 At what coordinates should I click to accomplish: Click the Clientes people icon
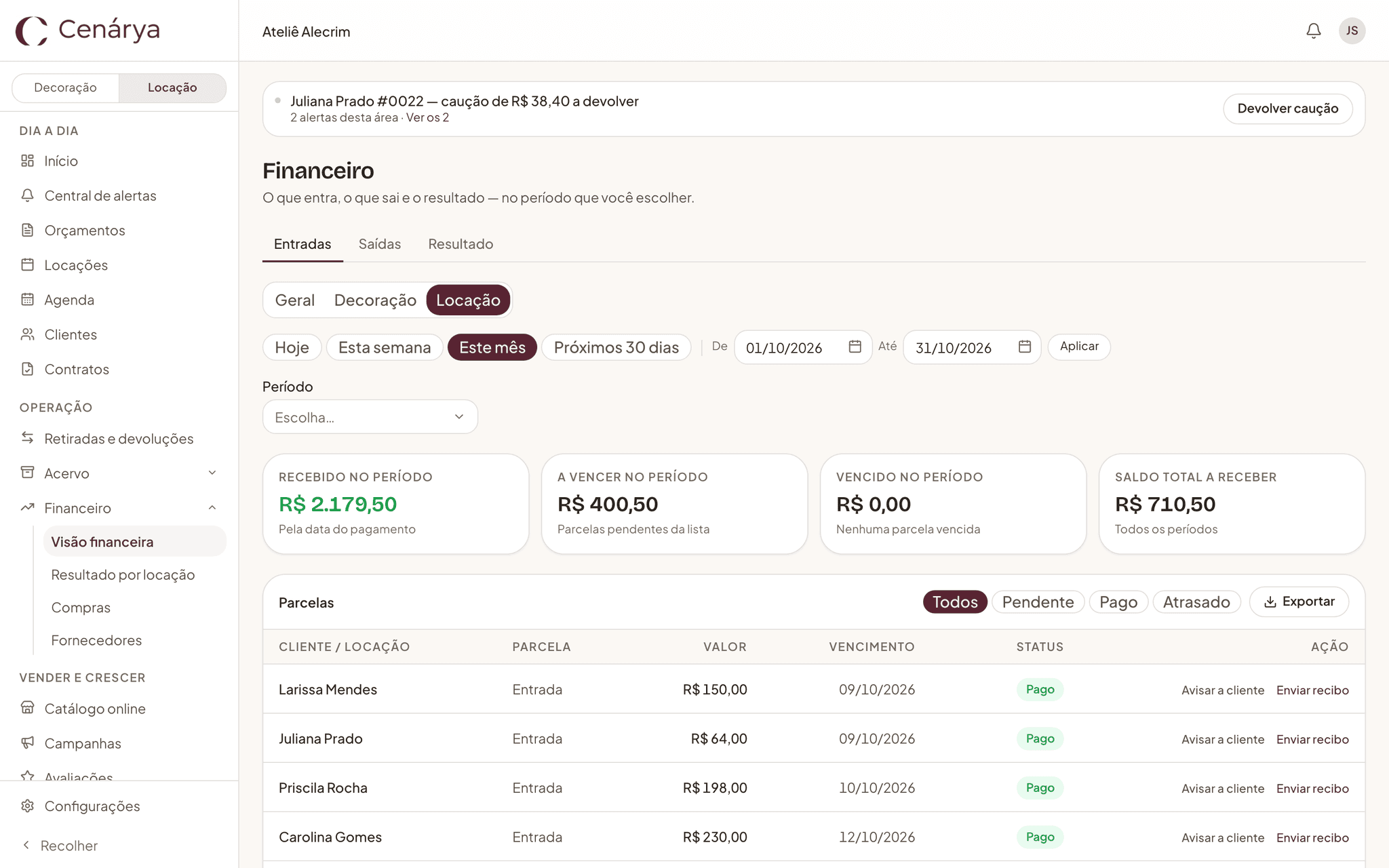[27, 334]
